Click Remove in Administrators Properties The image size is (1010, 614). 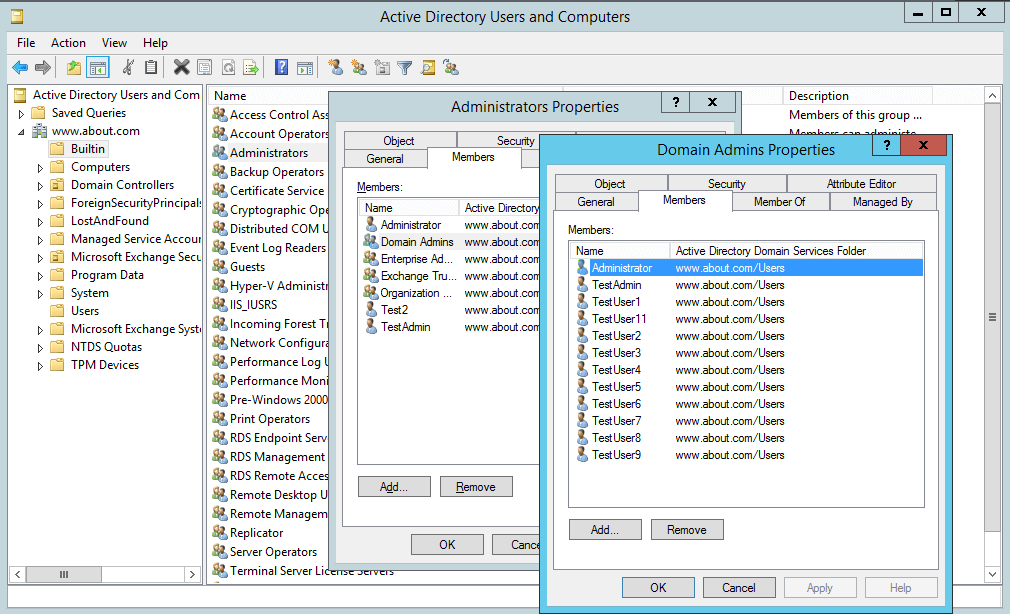(476, 486)
